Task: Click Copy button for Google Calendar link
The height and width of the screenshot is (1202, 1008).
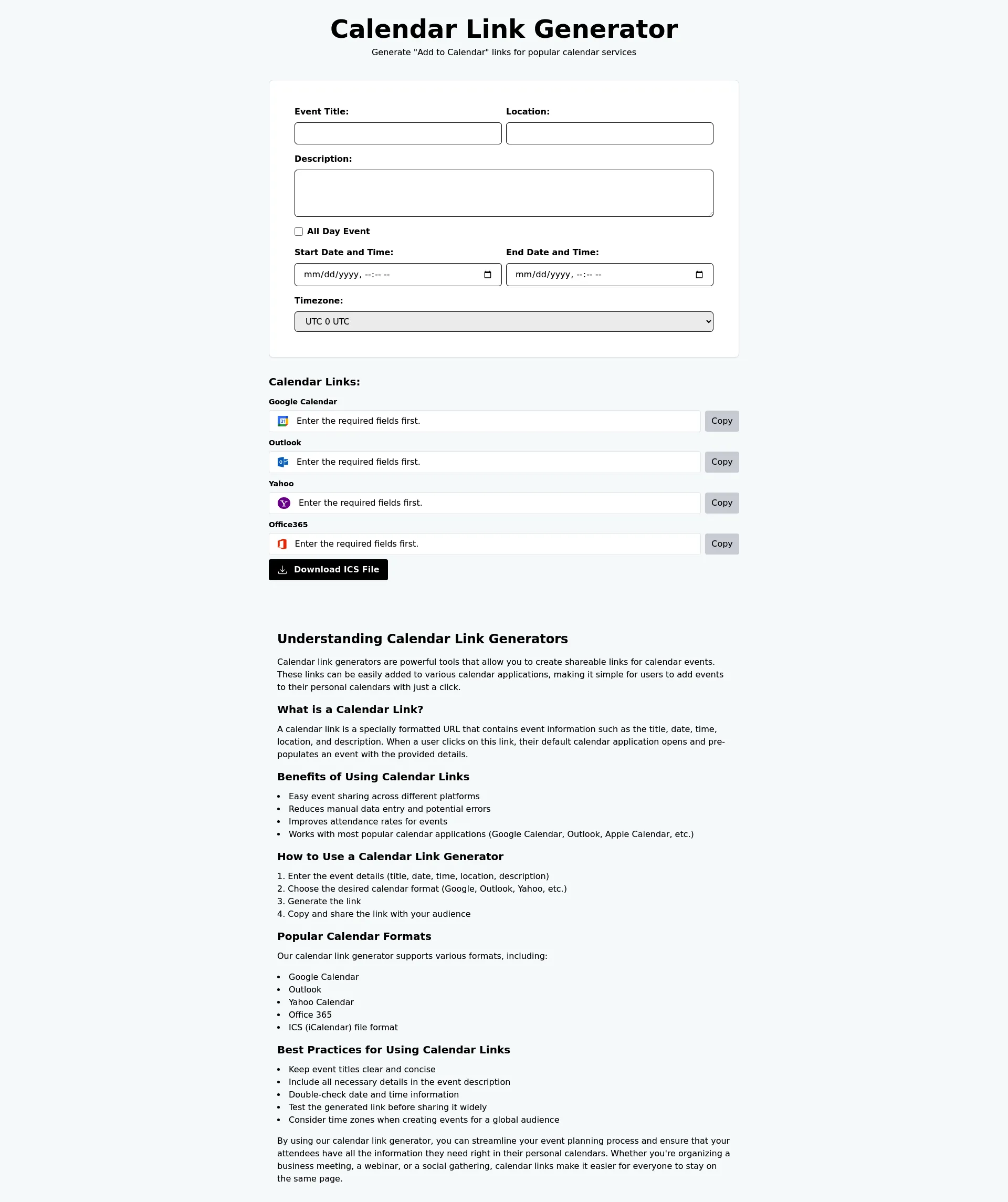Action: 721,420
